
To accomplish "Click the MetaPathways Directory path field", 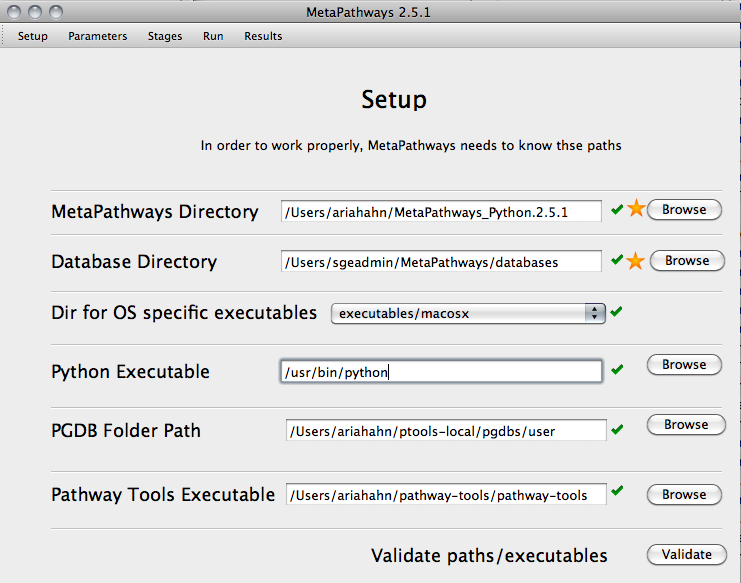I will tap(441, 211).
